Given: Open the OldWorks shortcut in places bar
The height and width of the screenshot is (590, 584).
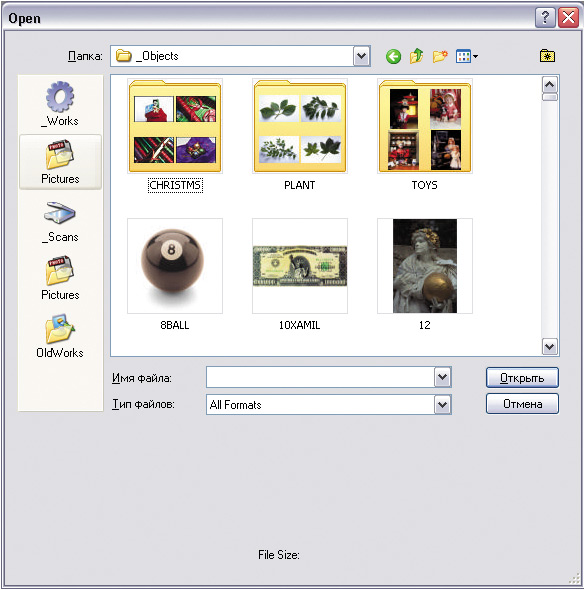Looking at the screenshot, I should click(60, 336).
